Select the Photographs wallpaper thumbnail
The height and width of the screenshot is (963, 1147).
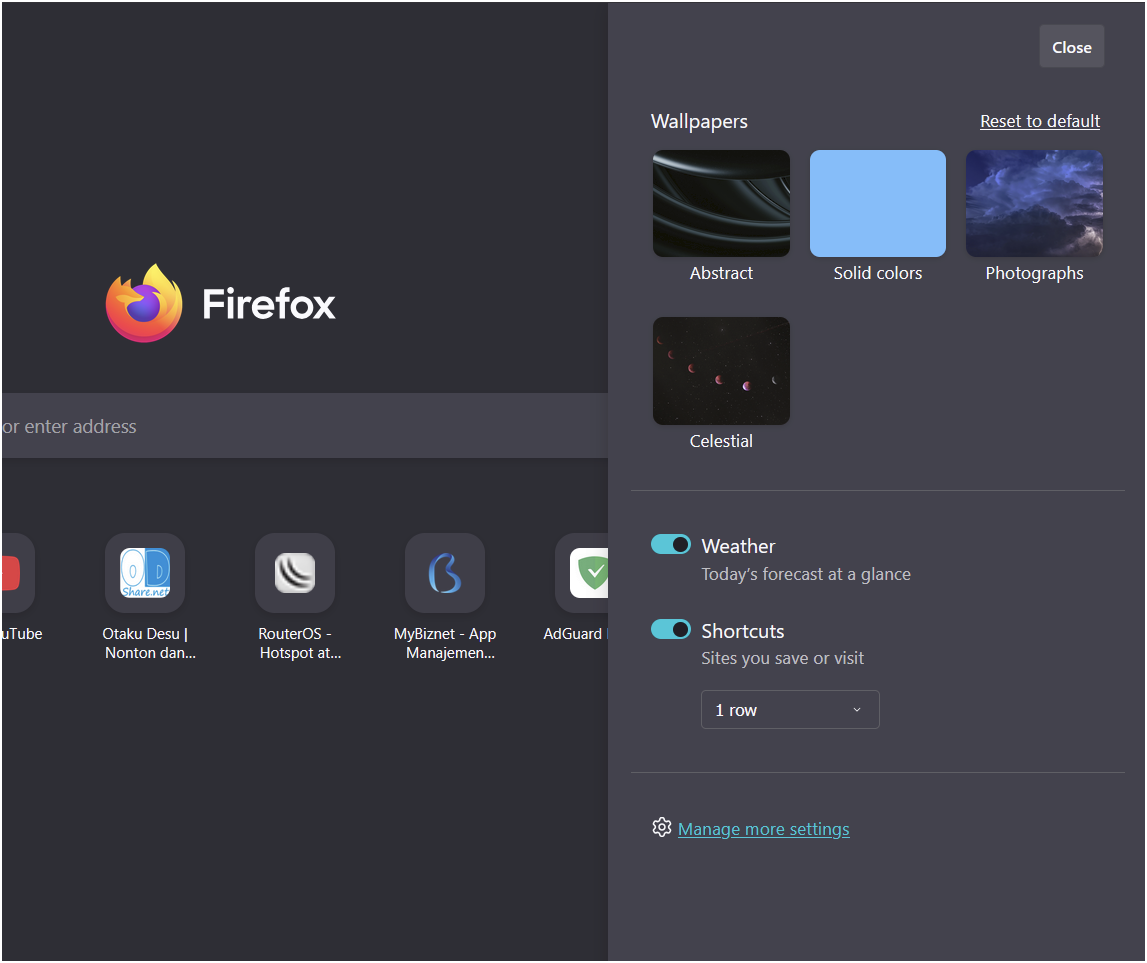(x=1034, y=203)
